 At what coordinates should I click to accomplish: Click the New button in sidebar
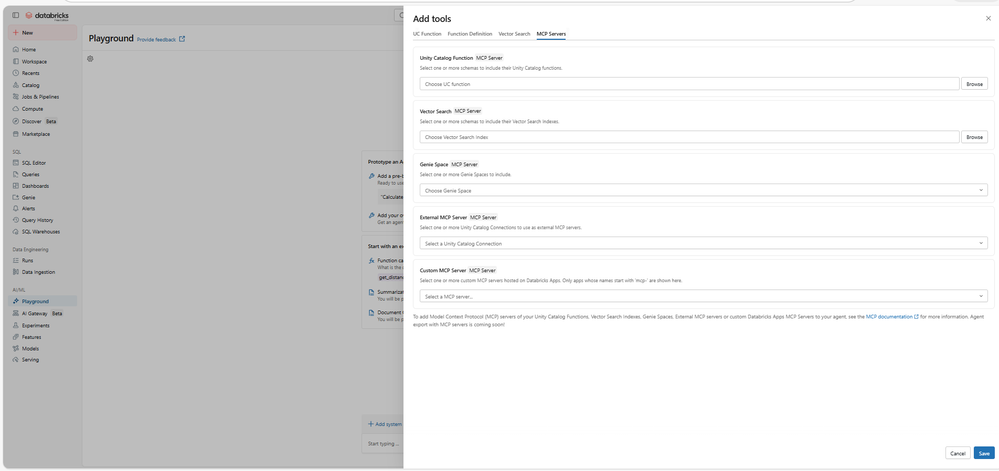pyautogui.click(x=43, y=33)
